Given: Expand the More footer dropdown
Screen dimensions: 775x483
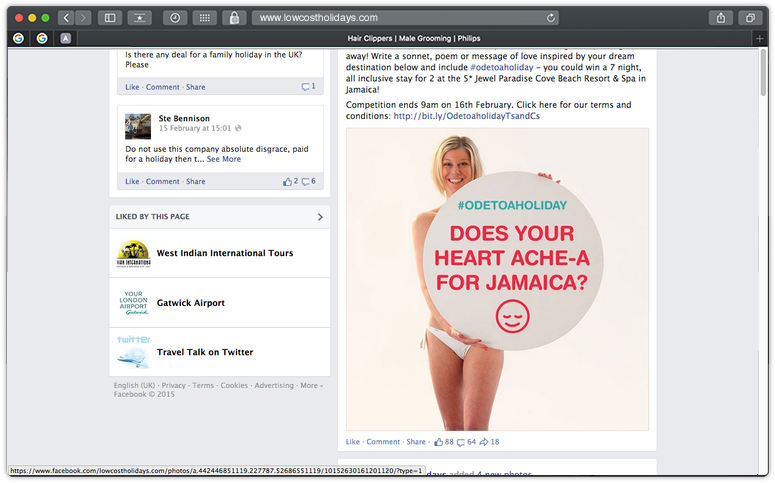Looking at the screenshot, I should tap(311, 386).
